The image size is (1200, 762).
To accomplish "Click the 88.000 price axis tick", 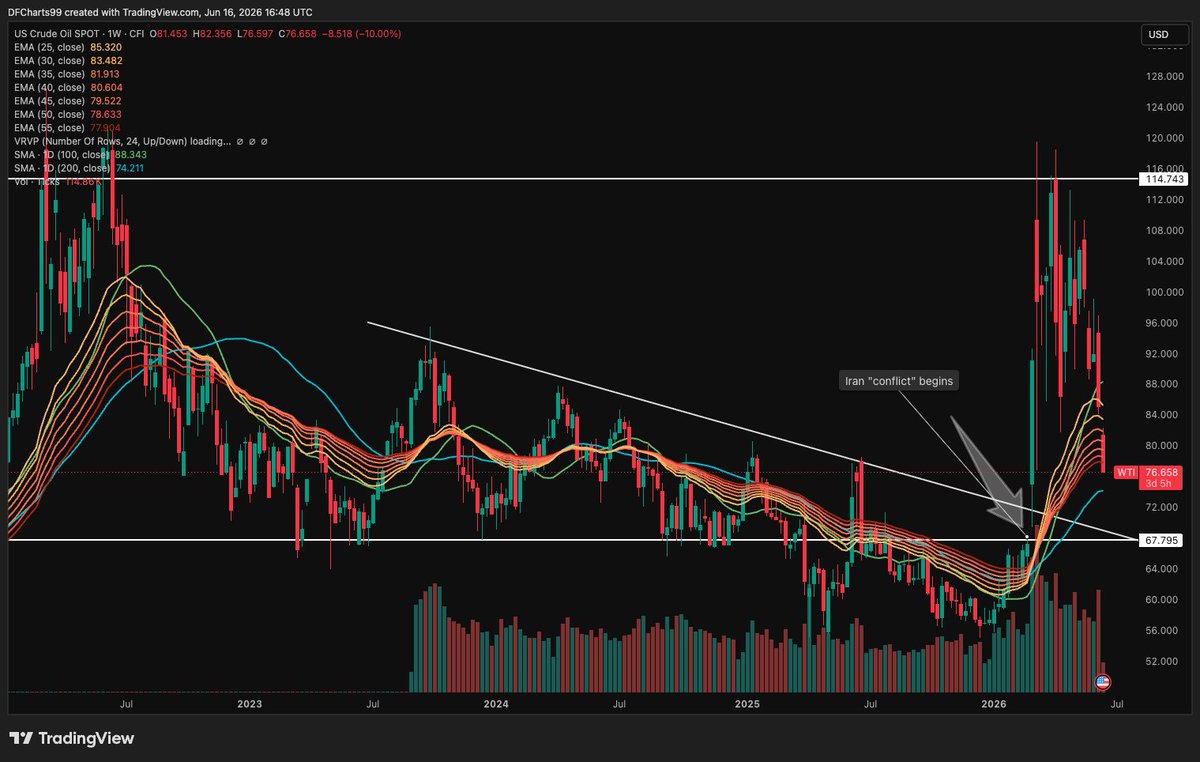I will (x=1160, y=384).
